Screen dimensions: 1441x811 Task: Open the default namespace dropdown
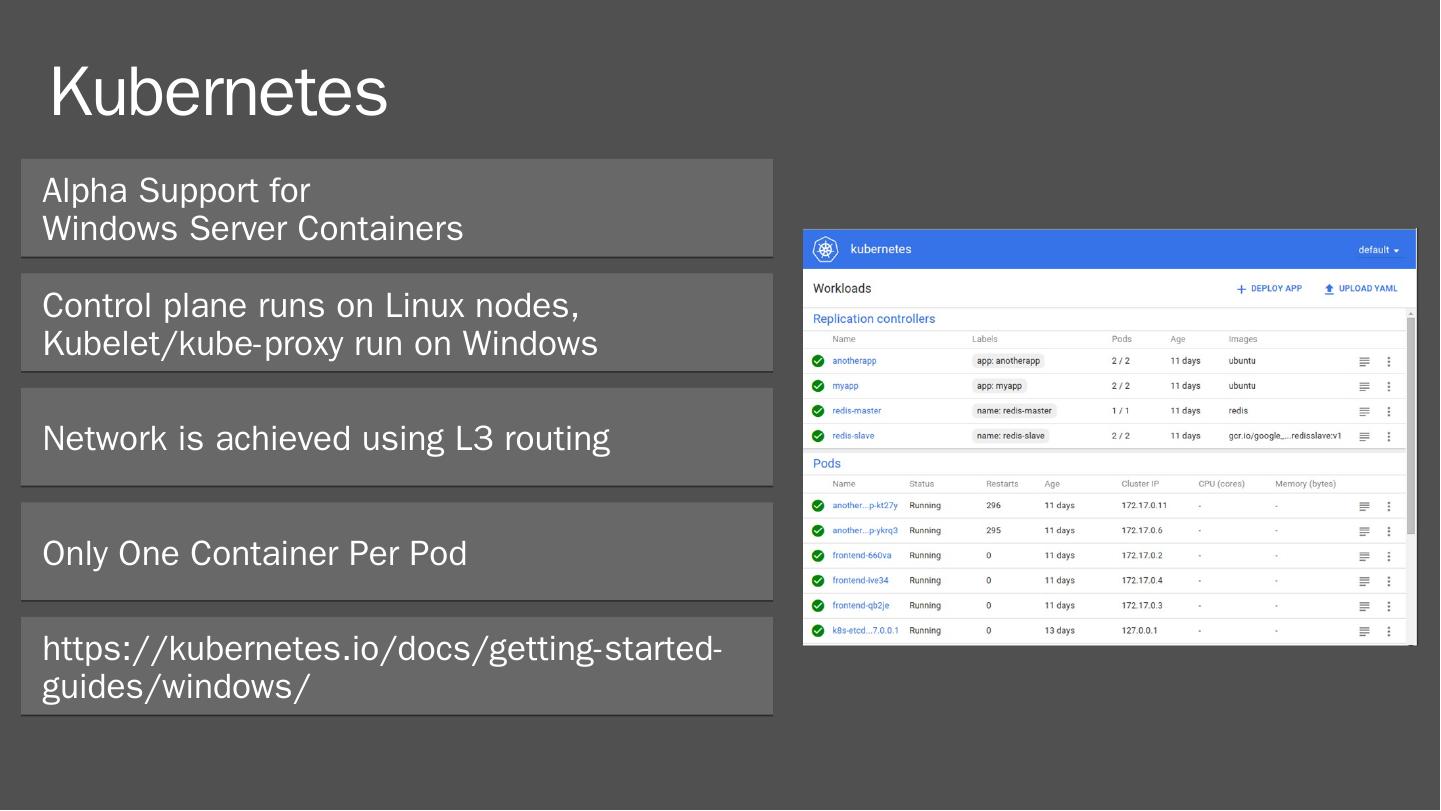click(x=1378, y=250)
